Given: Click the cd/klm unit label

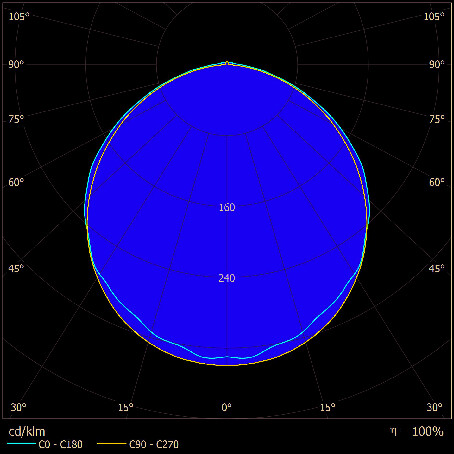Looking at the screenshot, I should pyautogui.click(x=27, y=432).
